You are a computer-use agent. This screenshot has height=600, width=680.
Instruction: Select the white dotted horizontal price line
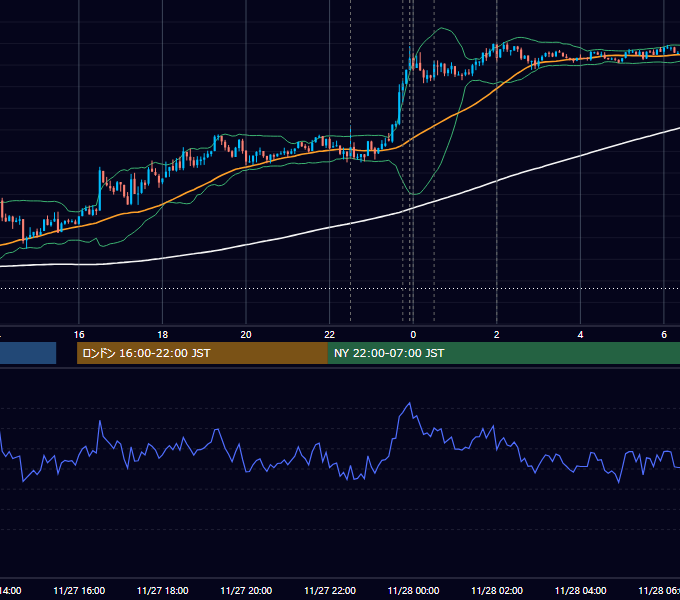pyautogui.click(x=340, y=288)
